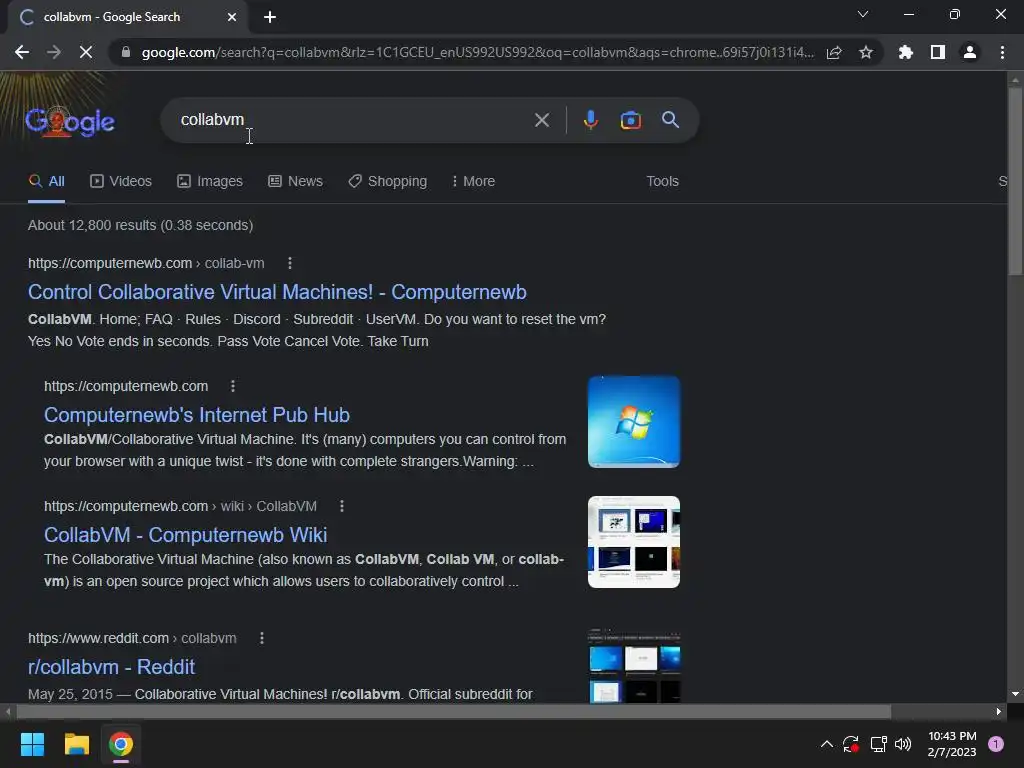Bookmark this tab with the star
The width and height of the screenshot is (1024, 768).
tap(866, 52)
